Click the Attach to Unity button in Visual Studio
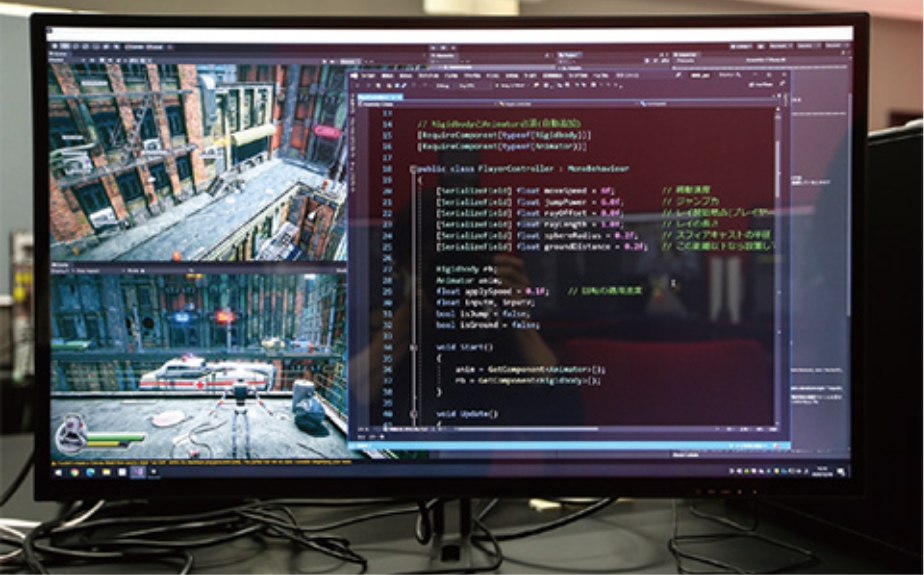924x575 pixels. coord(511,85)
